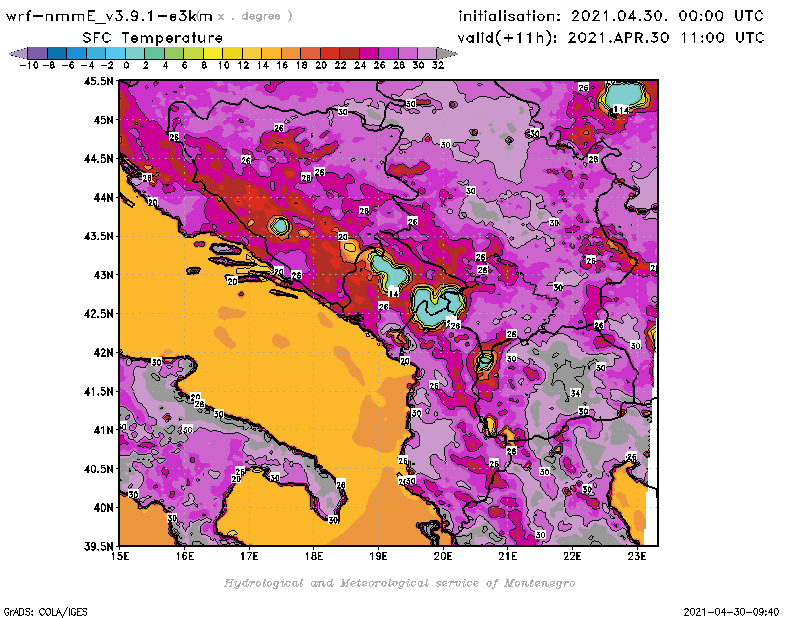This screenshot has height=618, width=800.
Task: Click the '18' colorbar tick label
Action: (x=301, y=65)
